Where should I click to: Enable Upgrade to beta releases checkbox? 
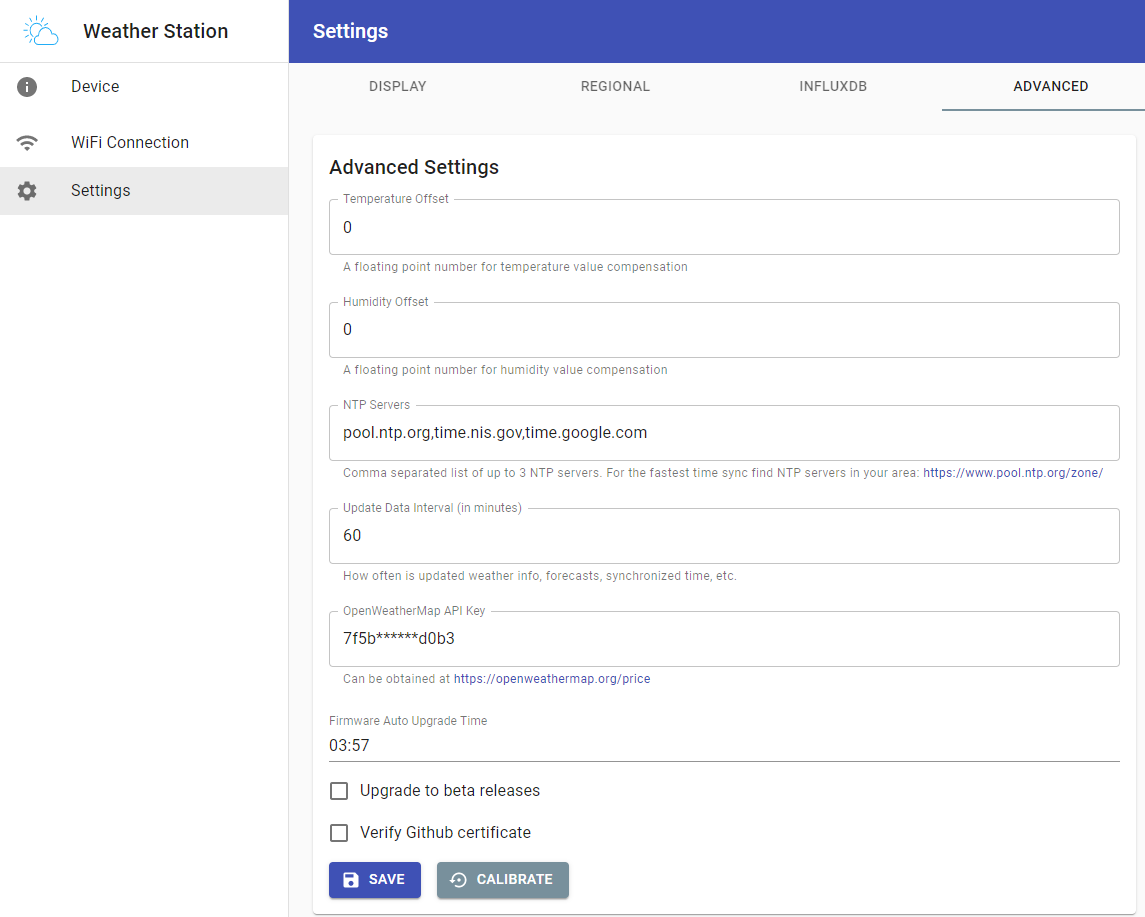tap(339, 791)
